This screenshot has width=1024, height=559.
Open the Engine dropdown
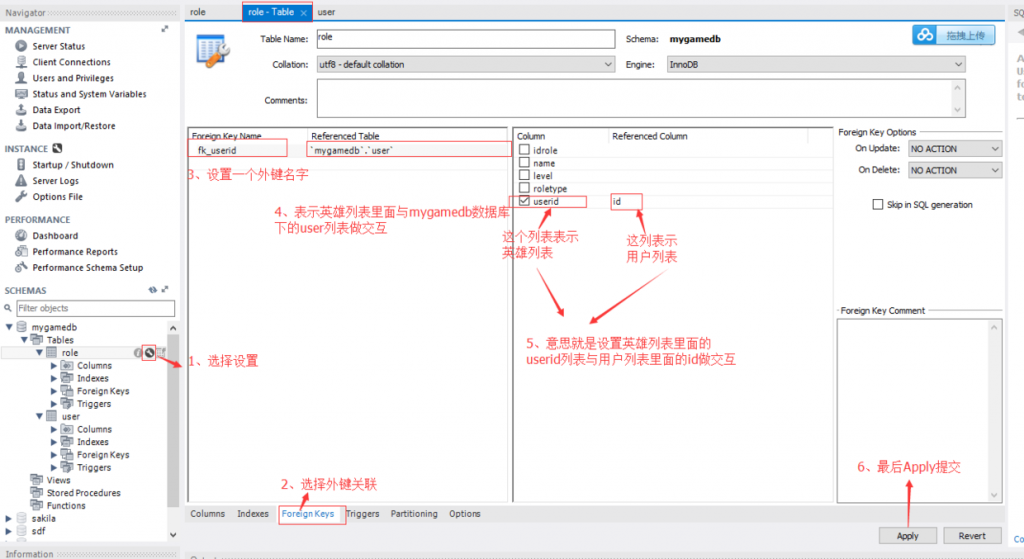point(816,64)
